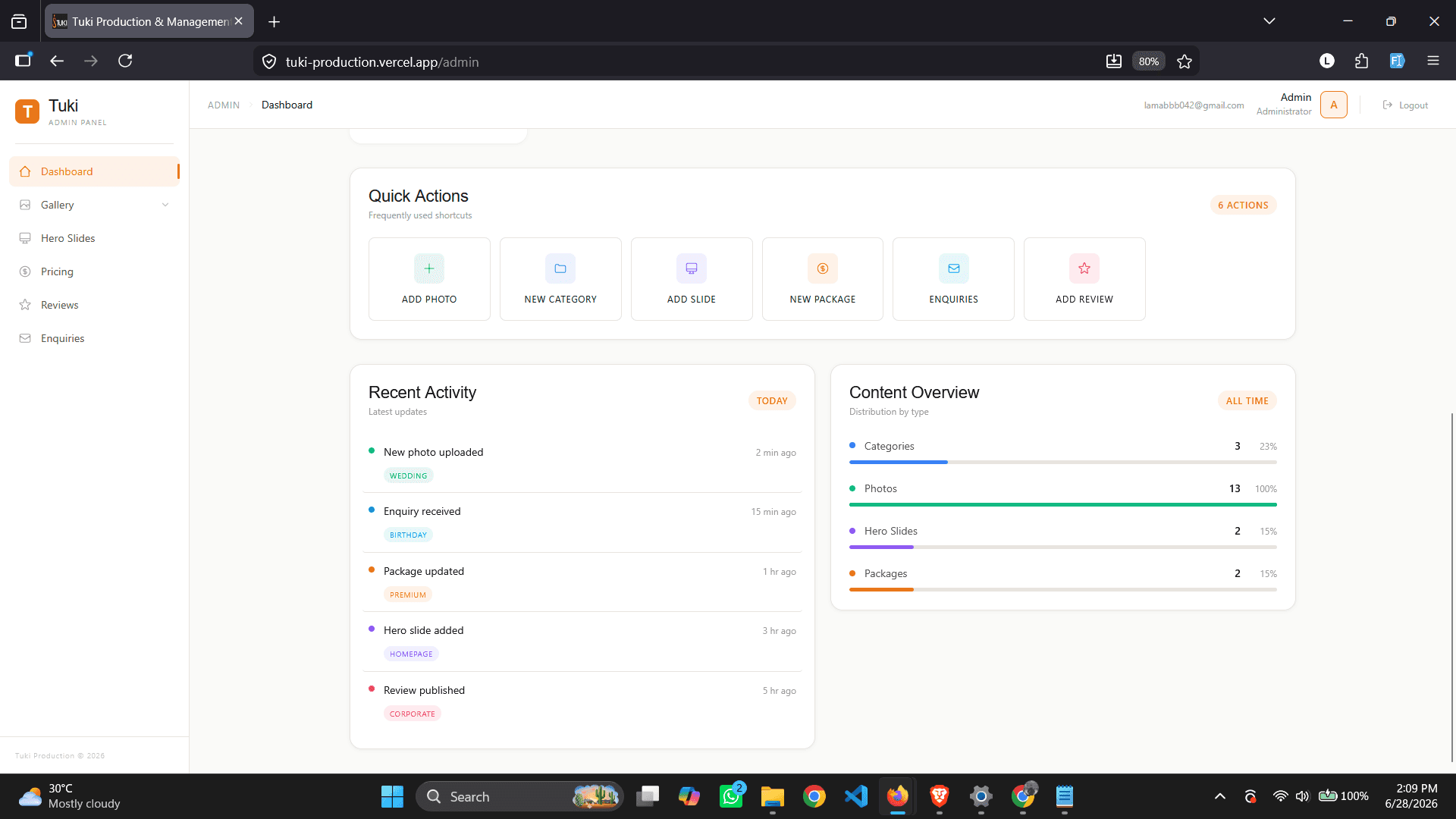Image resolution: width=1456 pixels, height=819 pixels.
Task: Open File Explorer from the taskbar
Action: click(x=773, y=796)
